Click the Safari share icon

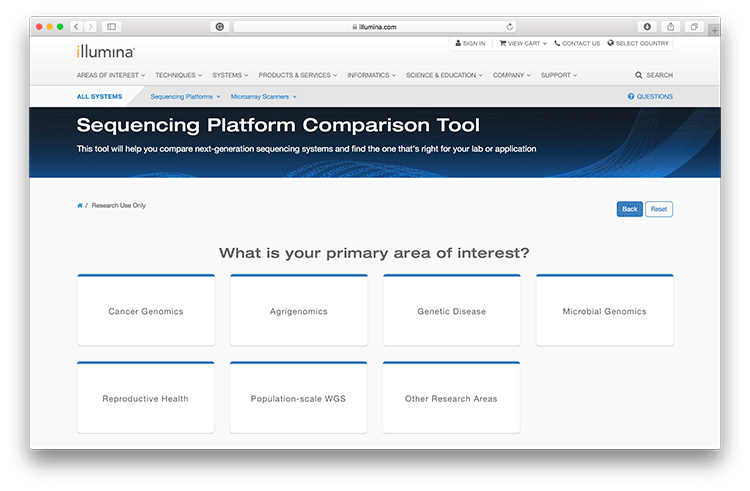pos(671,27)
